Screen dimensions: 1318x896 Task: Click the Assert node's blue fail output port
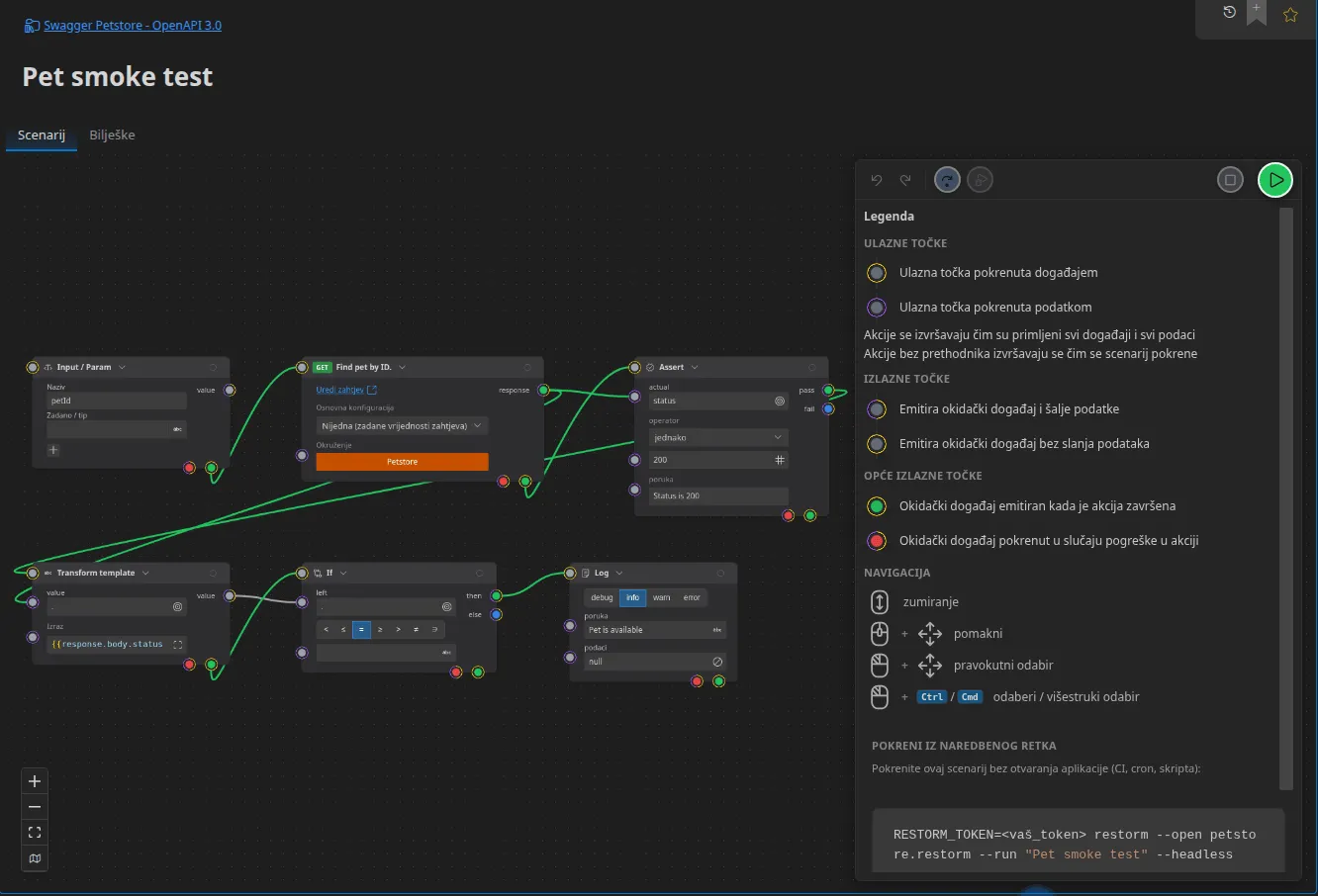(828, 408)
